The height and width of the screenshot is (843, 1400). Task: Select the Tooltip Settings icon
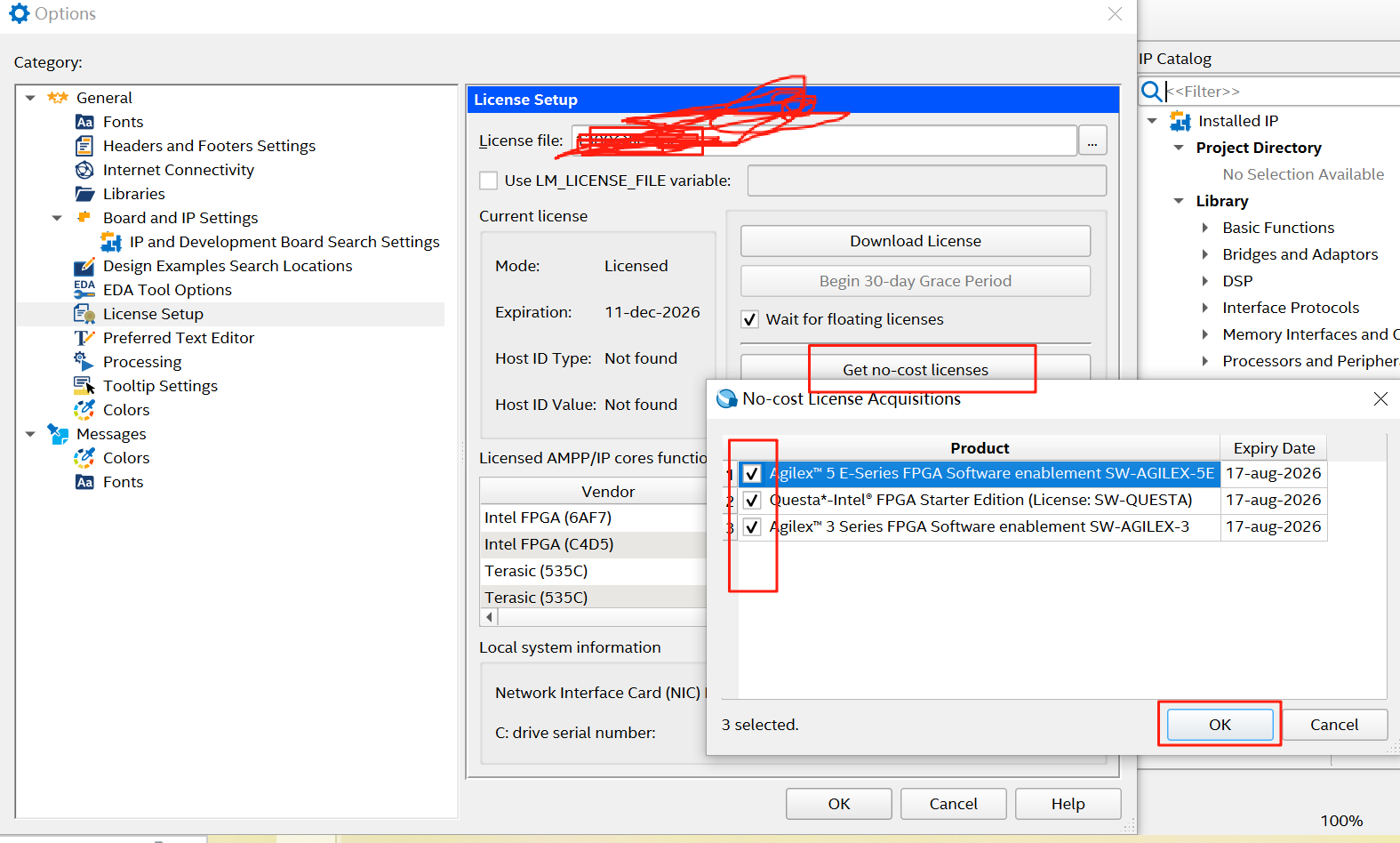coord(84,386)
